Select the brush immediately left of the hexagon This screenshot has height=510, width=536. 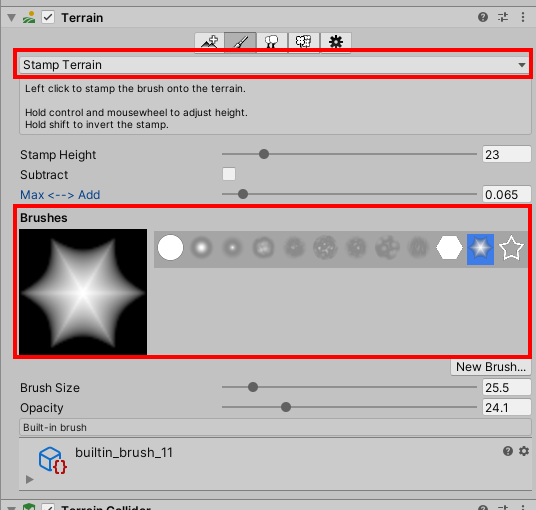(418, 247)
